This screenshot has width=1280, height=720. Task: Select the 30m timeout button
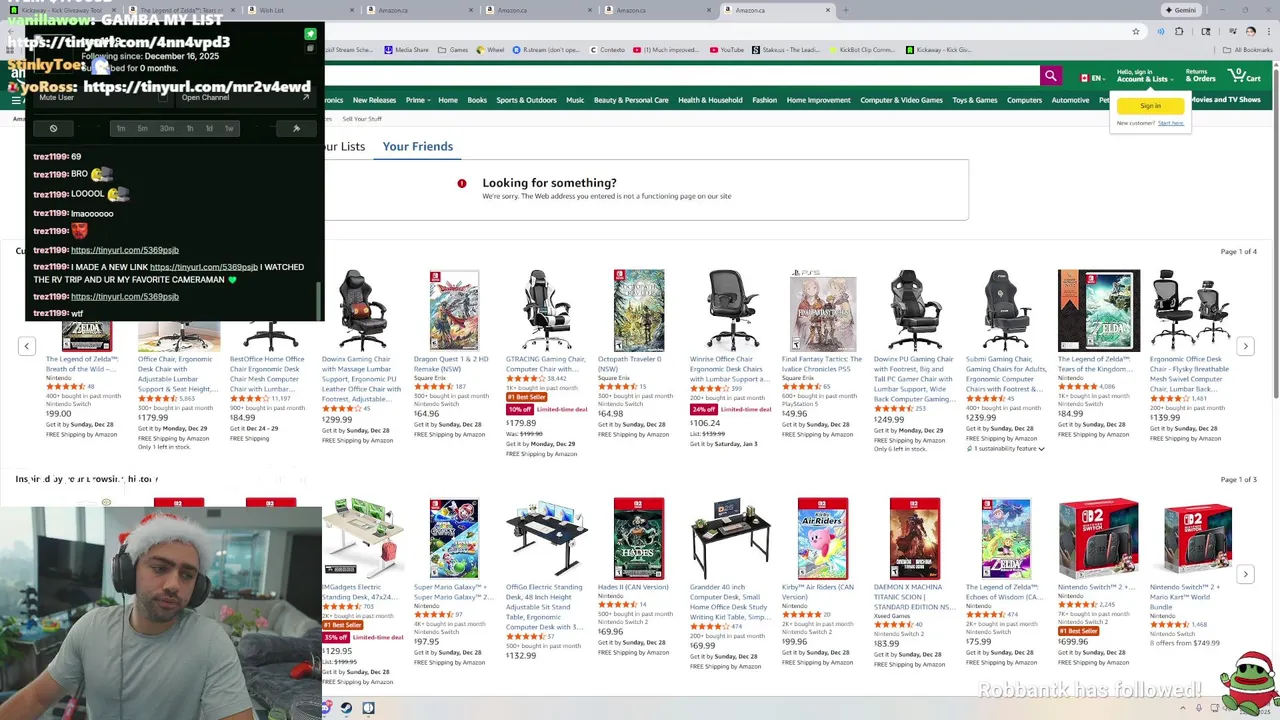pos(166,128)
